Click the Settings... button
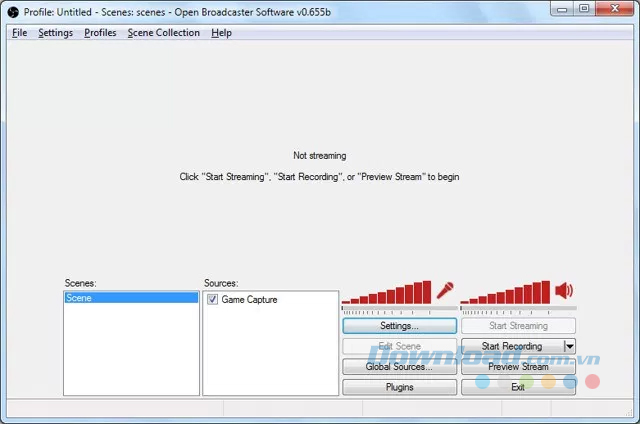640x424 pixels. click(400, 326)
